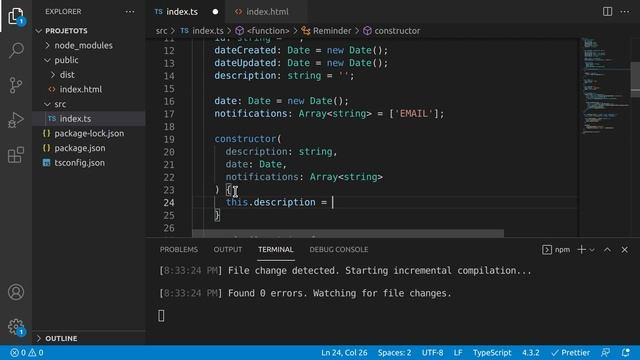Open the Extensions view icon
Image resolution: width=640 pixels, height=360 pixels.
click(16, 155)
